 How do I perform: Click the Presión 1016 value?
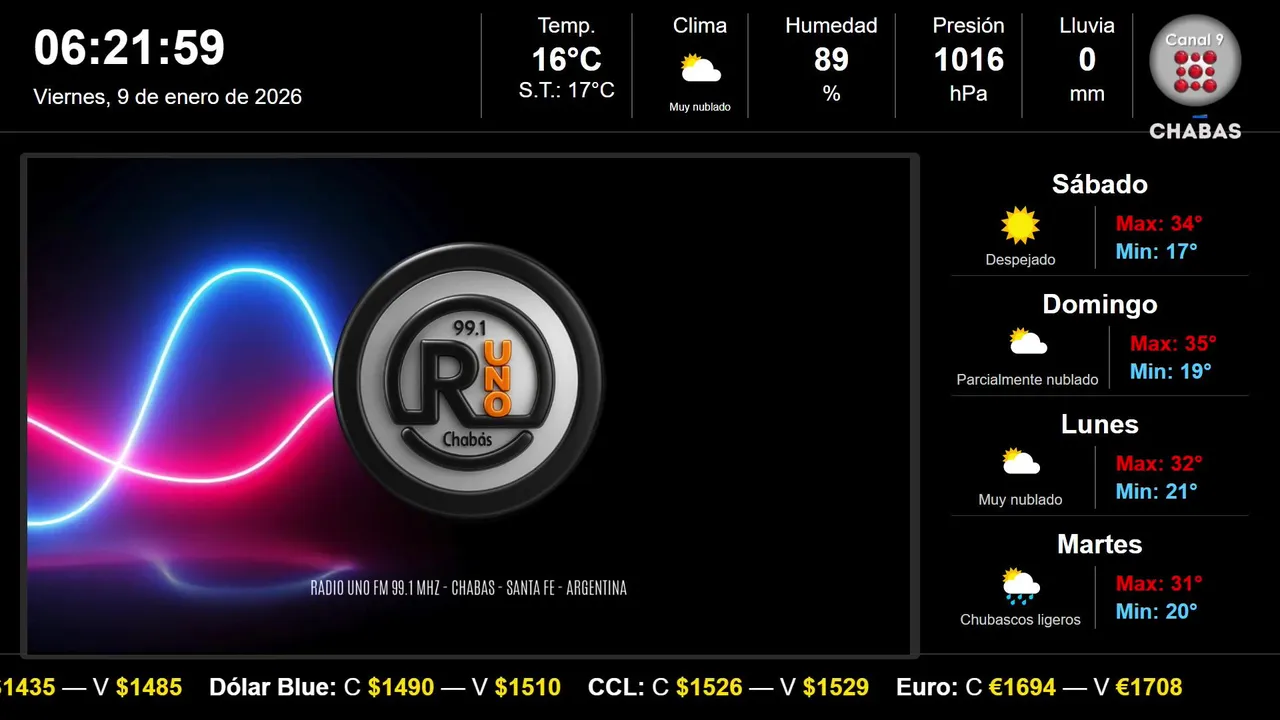click(968, 60)
